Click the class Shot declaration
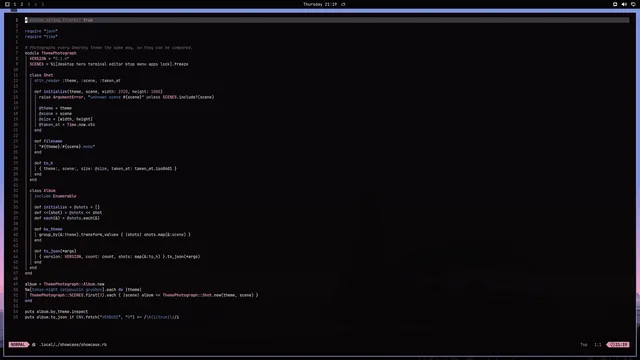This screenshot has width=640, height=360. coord(41,75)
